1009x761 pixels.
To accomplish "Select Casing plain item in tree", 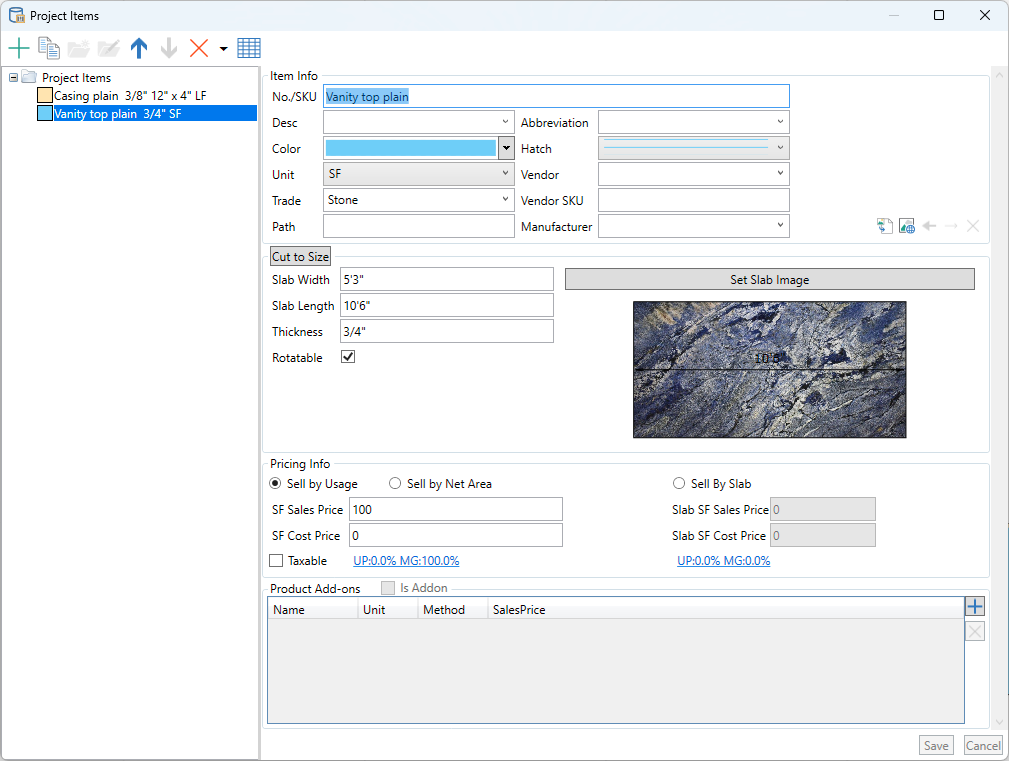I will pyautogui.click(x=129, y=96).
